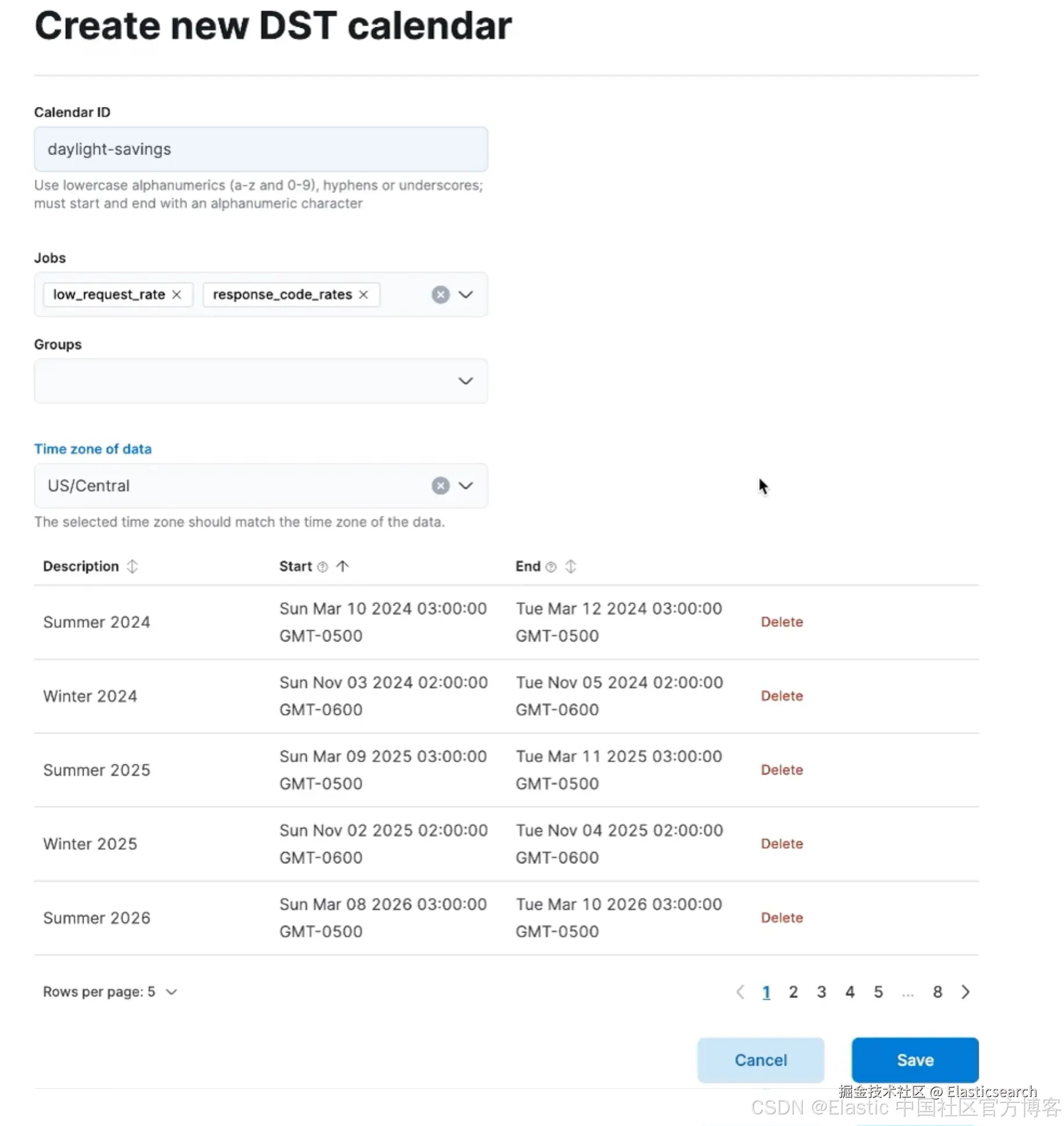Remove the response_code_rates job tag

pos(364,295)
